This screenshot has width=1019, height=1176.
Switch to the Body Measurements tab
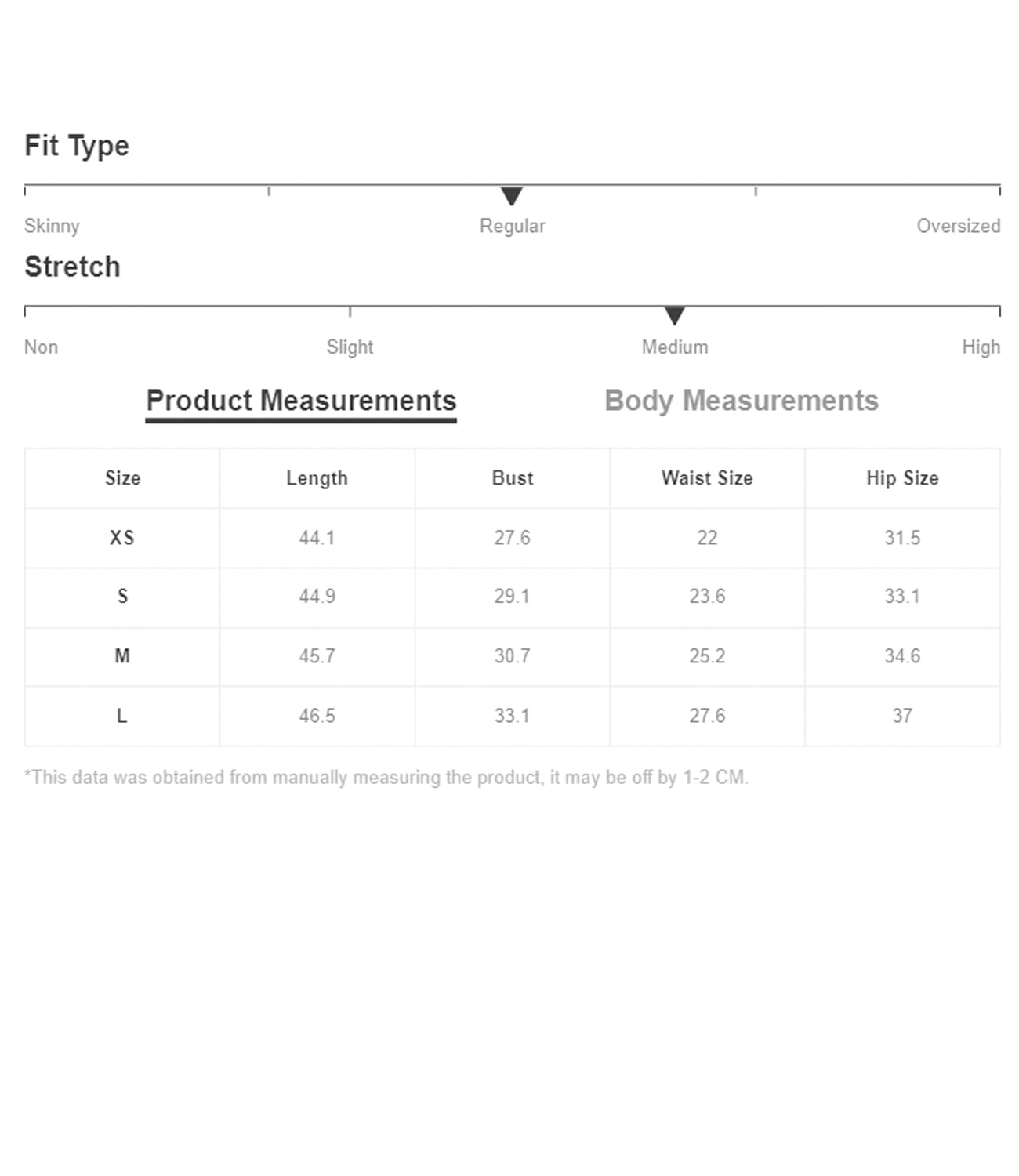(741, 401)
